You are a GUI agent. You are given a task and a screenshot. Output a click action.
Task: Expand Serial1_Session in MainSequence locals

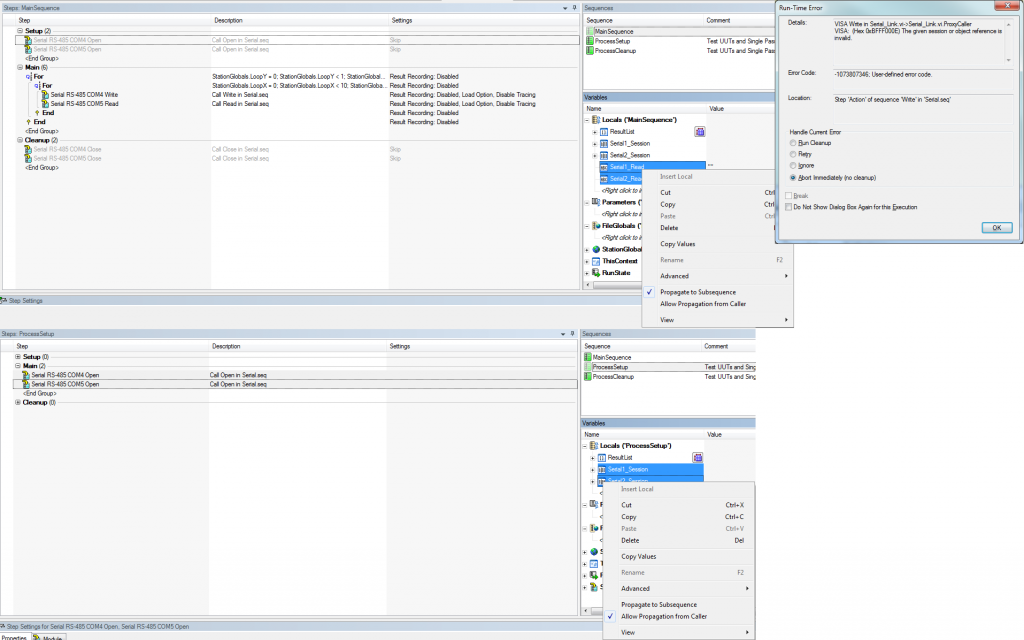[595, 143]
